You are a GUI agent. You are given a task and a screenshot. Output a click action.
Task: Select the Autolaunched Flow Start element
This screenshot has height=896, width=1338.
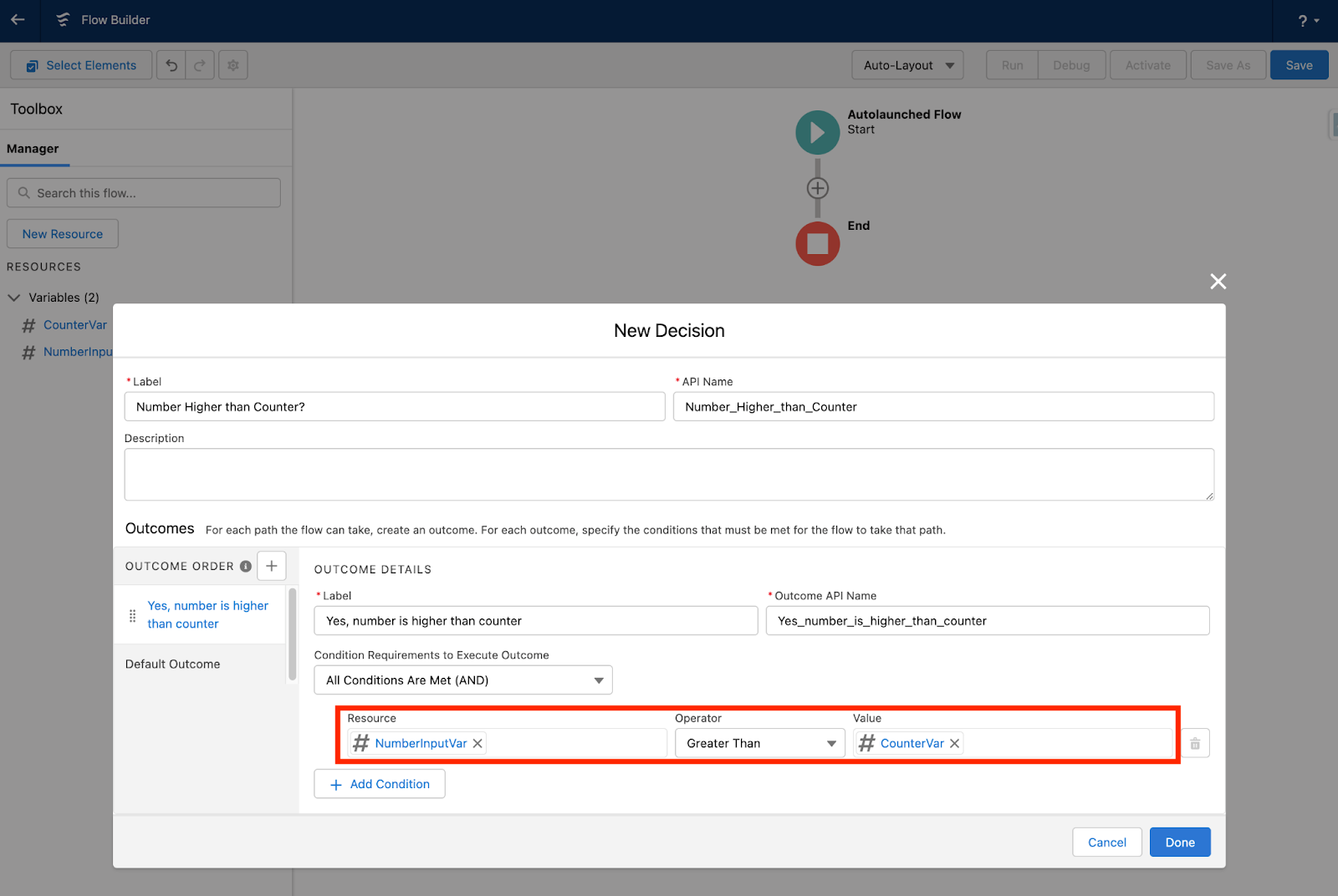(817, 131)
